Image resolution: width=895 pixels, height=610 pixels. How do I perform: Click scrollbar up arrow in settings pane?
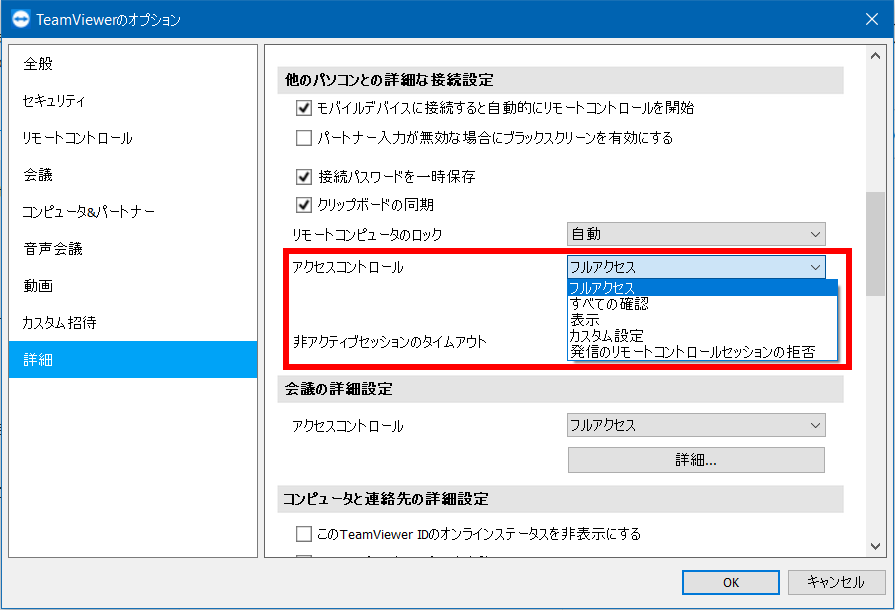[875, 56]
